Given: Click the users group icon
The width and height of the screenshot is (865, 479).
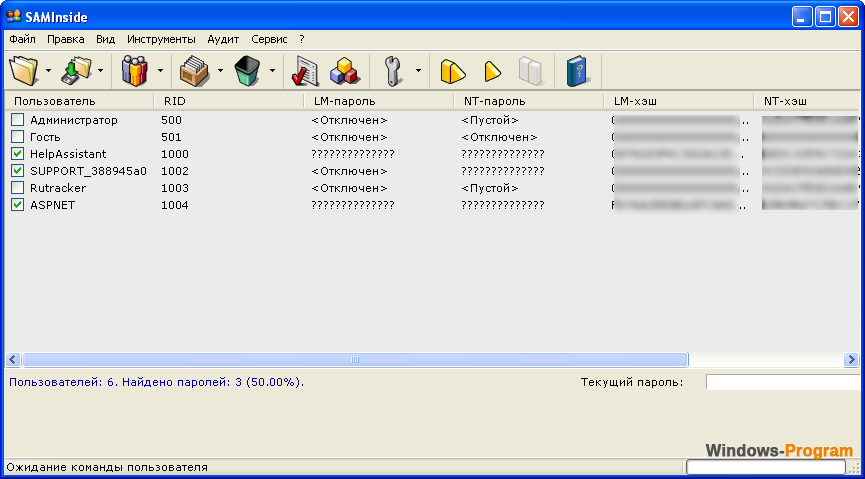Looking at the screenshot, I should point(135,70).
